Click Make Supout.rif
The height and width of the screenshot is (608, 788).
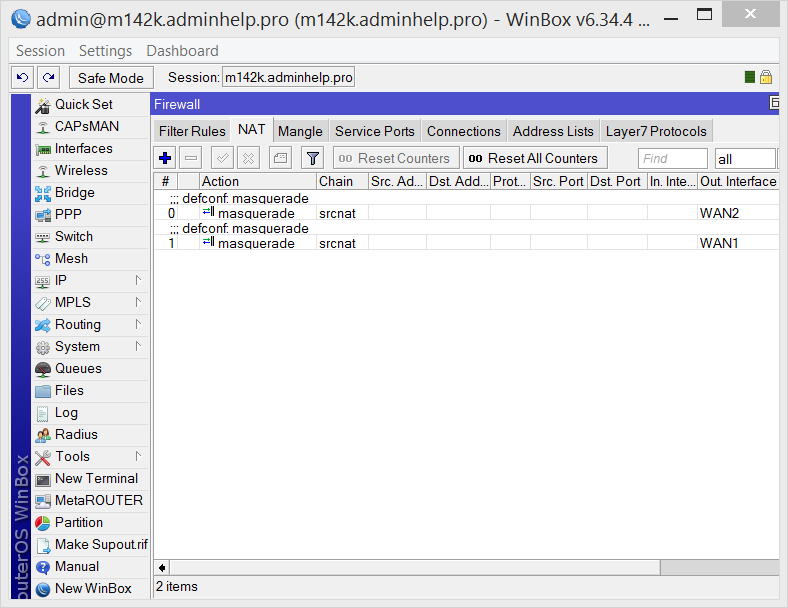point(91,545)
